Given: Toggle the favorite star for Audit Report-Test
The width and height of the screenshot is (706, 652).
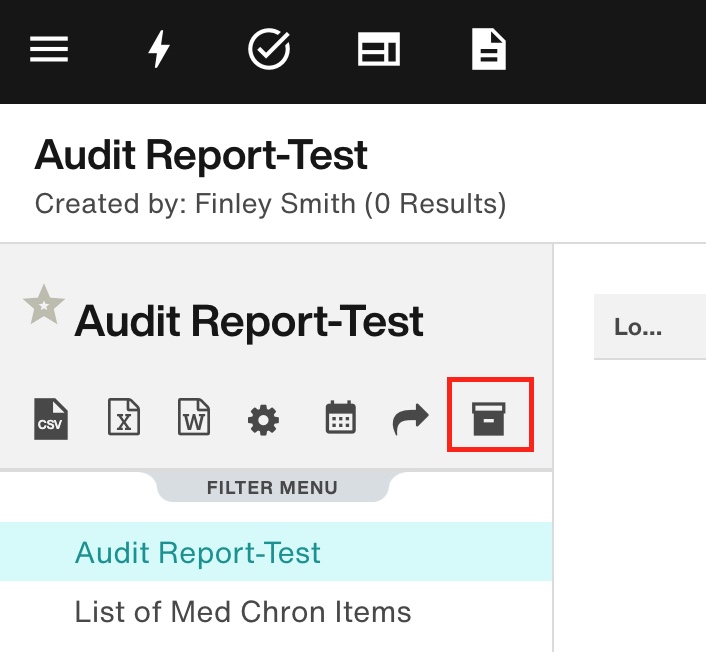Looking at the screenshot, I should click(44, 305).
